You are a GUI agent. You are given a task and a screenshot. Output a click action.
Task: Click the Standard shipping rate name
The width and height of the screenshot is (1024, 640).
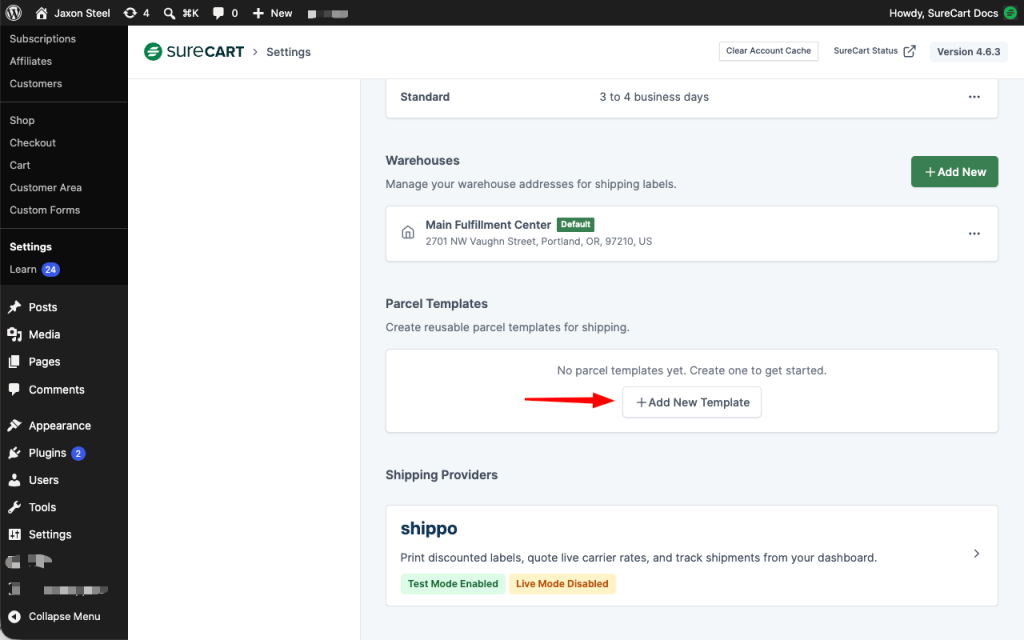tap(425, 97)
